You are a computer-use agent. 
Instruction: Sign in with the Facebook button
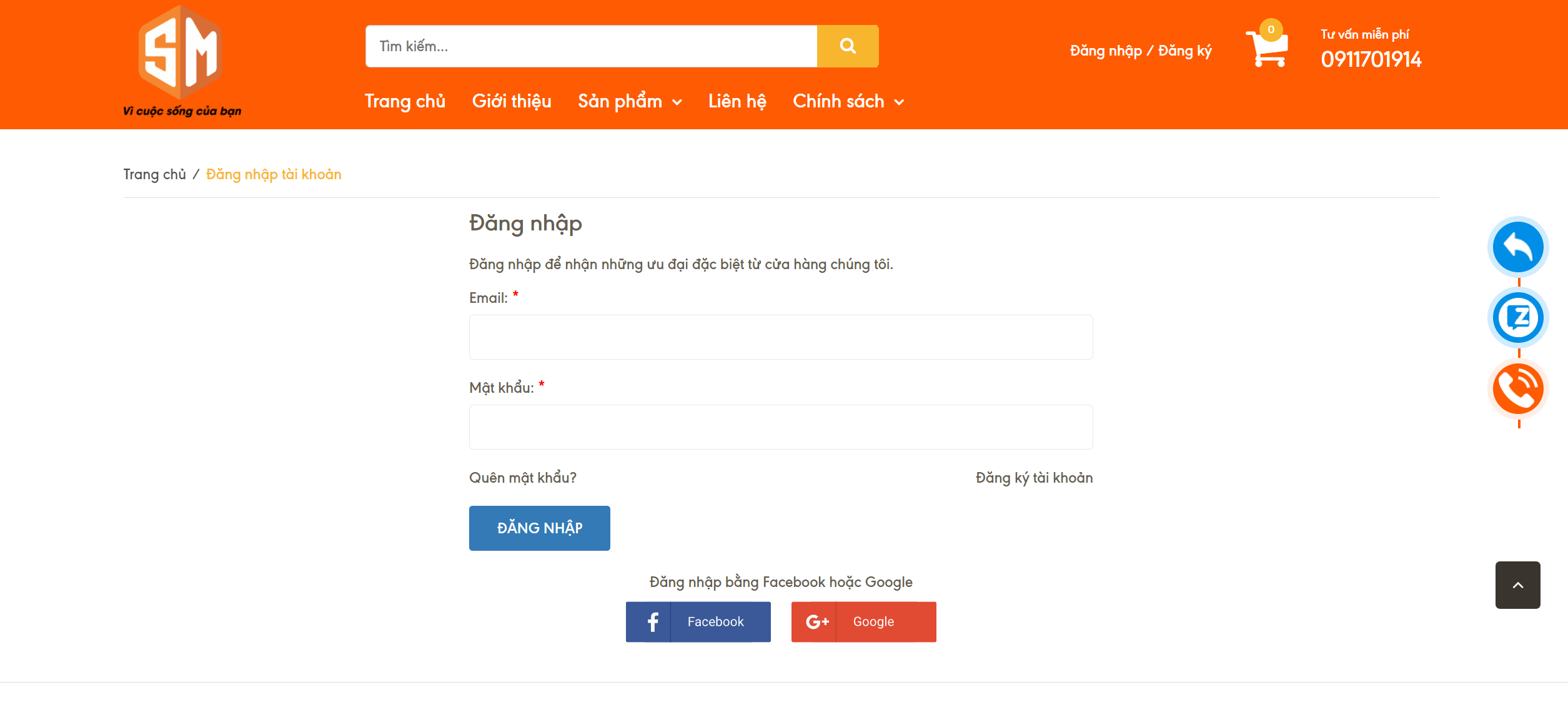tap(698, 622)
